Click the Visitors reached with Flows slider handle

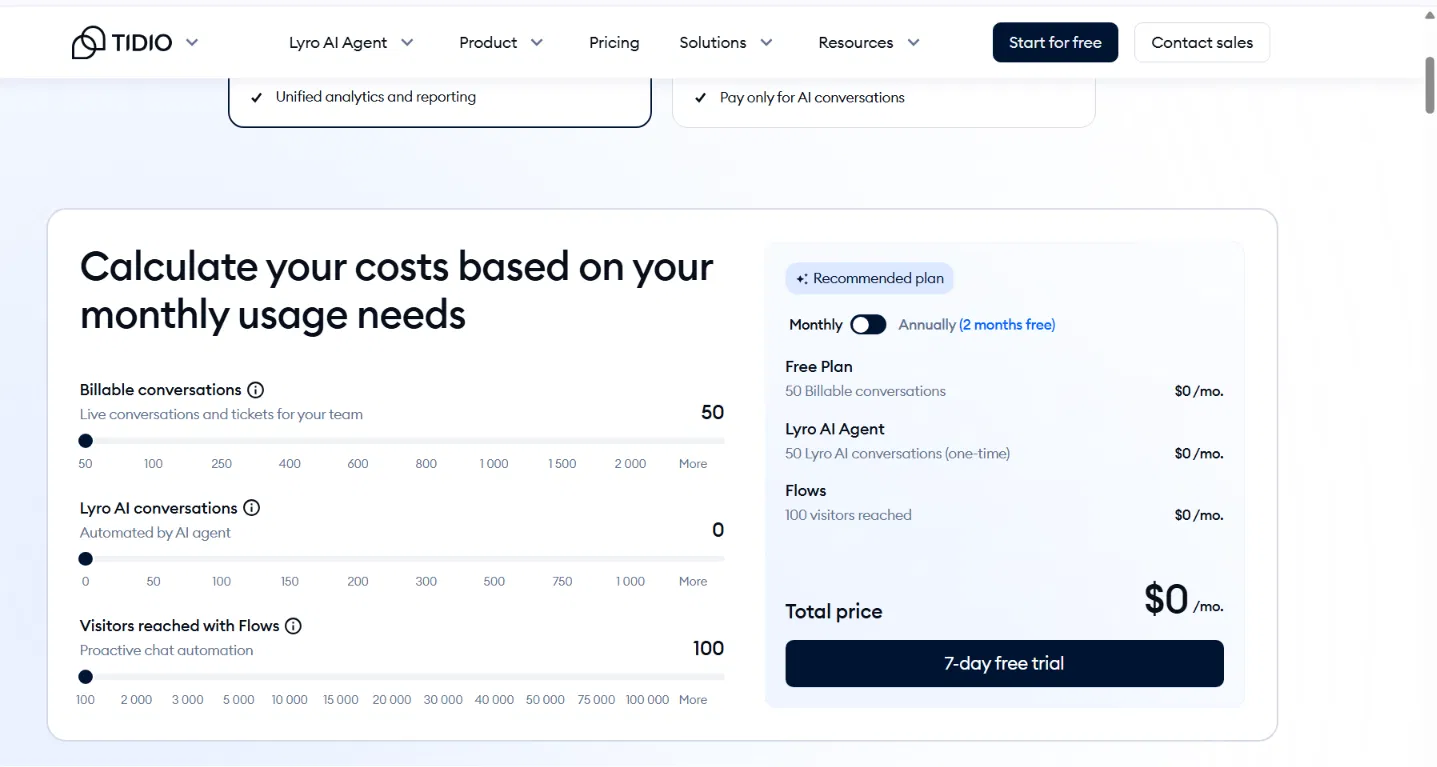coord(86,677)
